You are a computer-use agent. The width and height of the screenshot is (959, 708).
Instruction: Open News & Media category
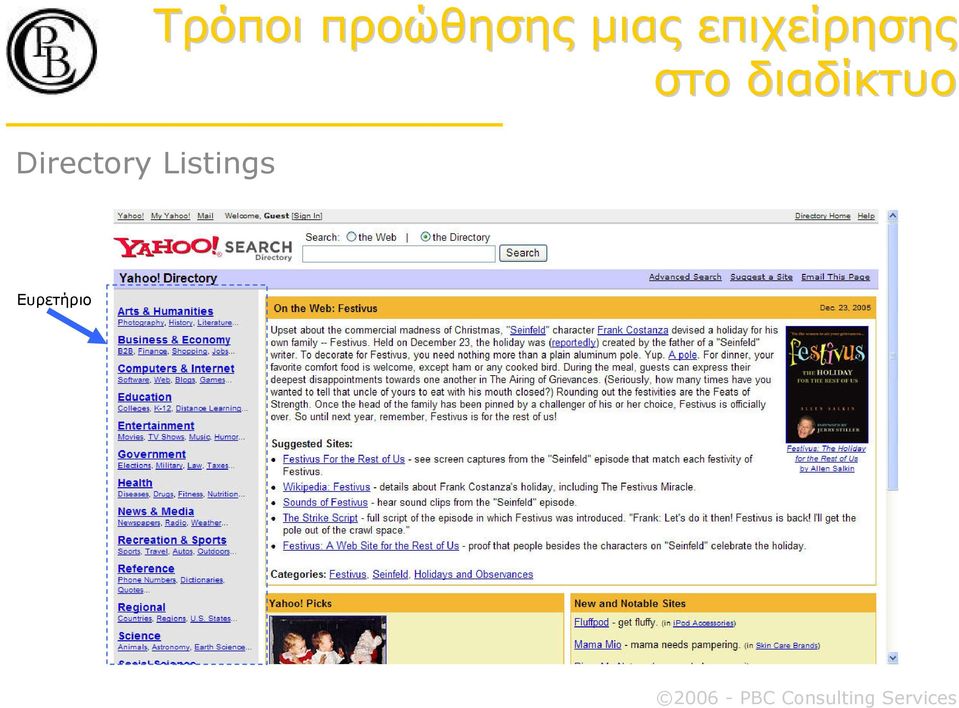tap(155, 511)
